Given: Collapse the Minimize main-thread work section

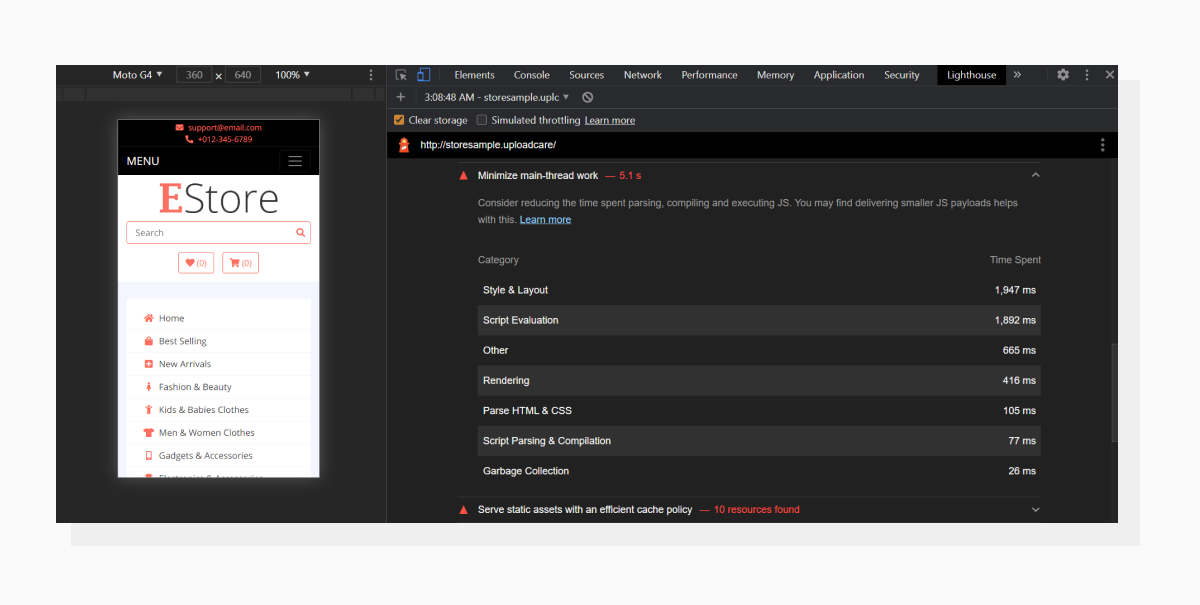Looking at the screenshot, I should pyautogui.click(x=1035, y=174).
